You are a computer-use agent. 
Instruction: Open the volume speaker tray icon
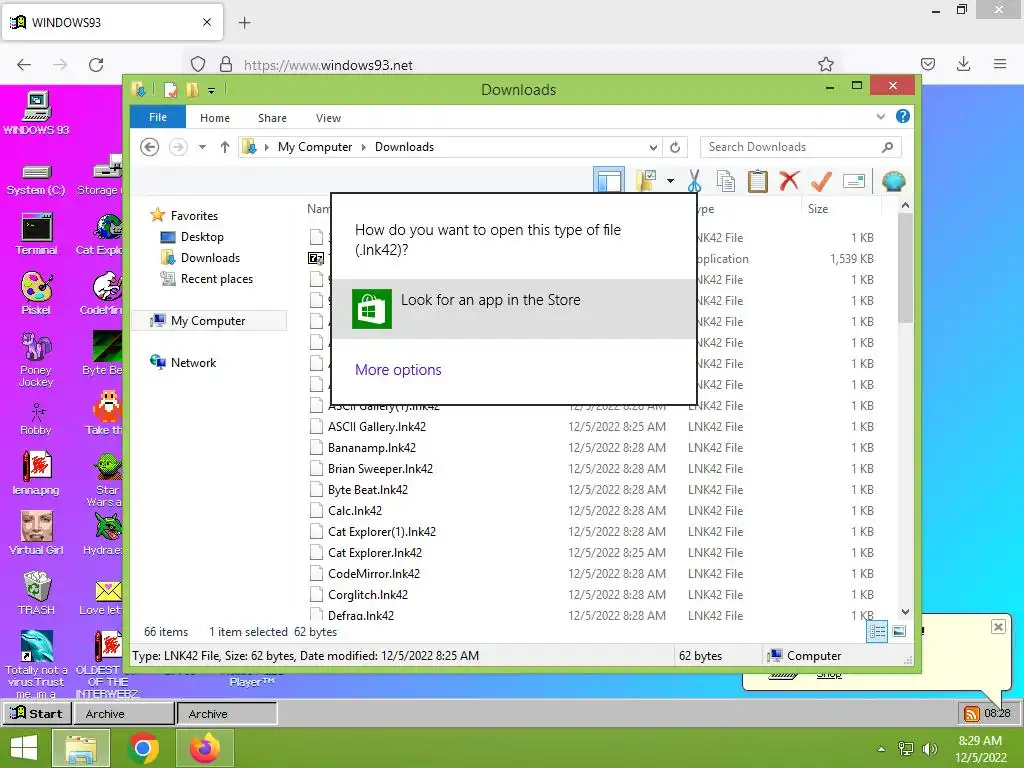(929, 749)
